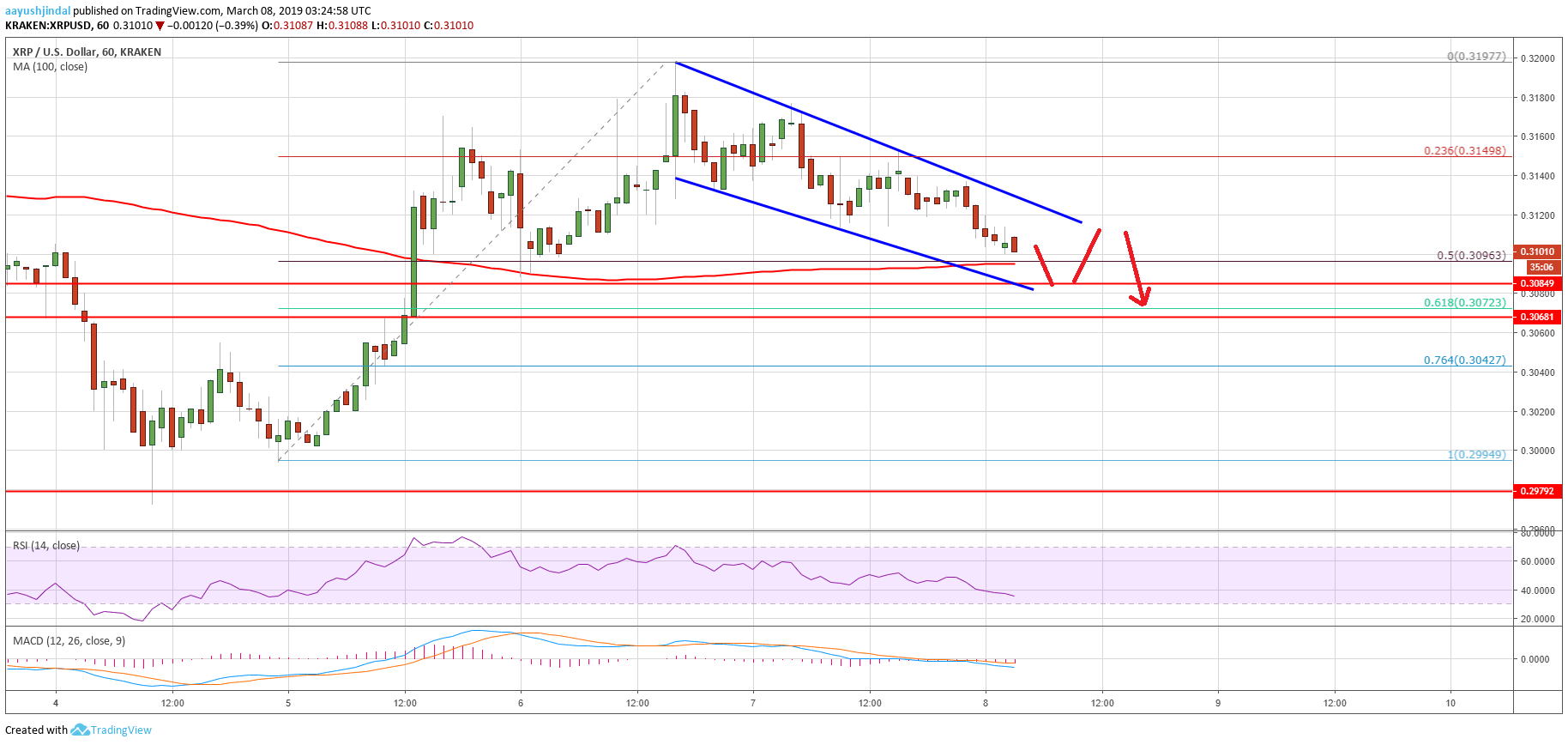The image size is (1568, 745).
Task: Click the date label 4 on time axis
Action: (x=56, y=703)
